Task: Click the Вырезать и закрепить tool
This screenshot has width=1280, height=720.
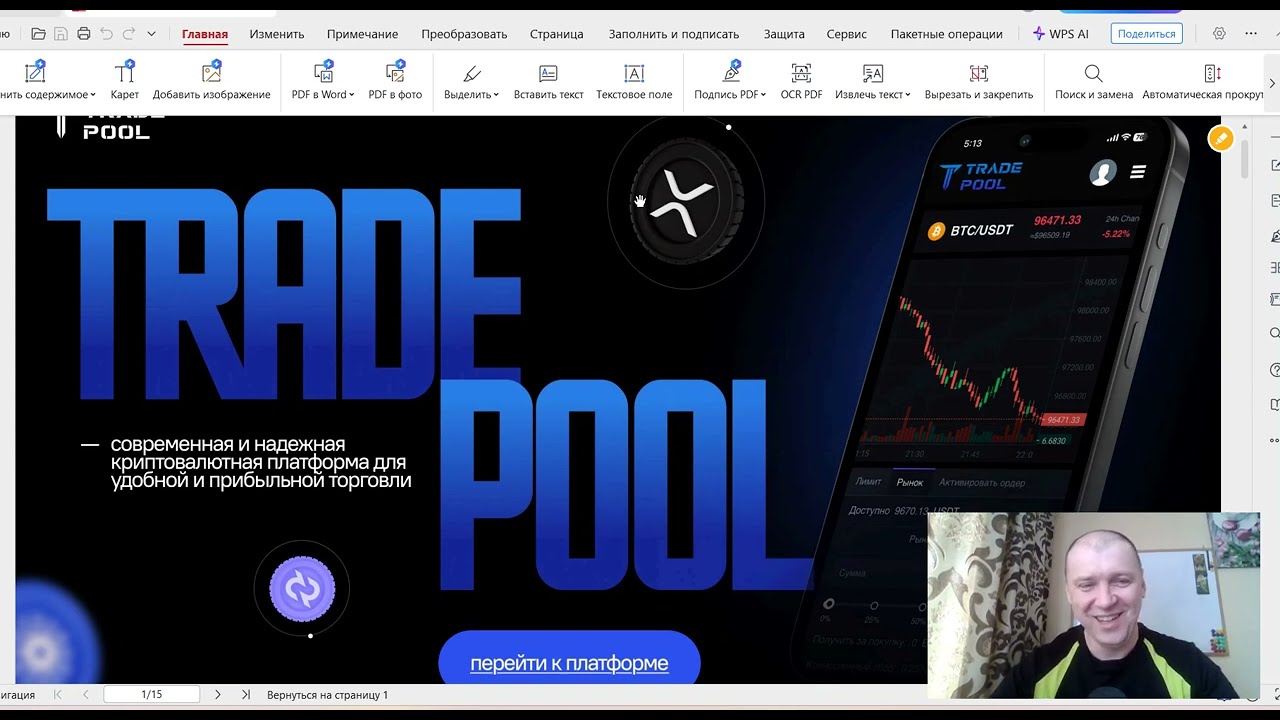Action: coord(979,82)
